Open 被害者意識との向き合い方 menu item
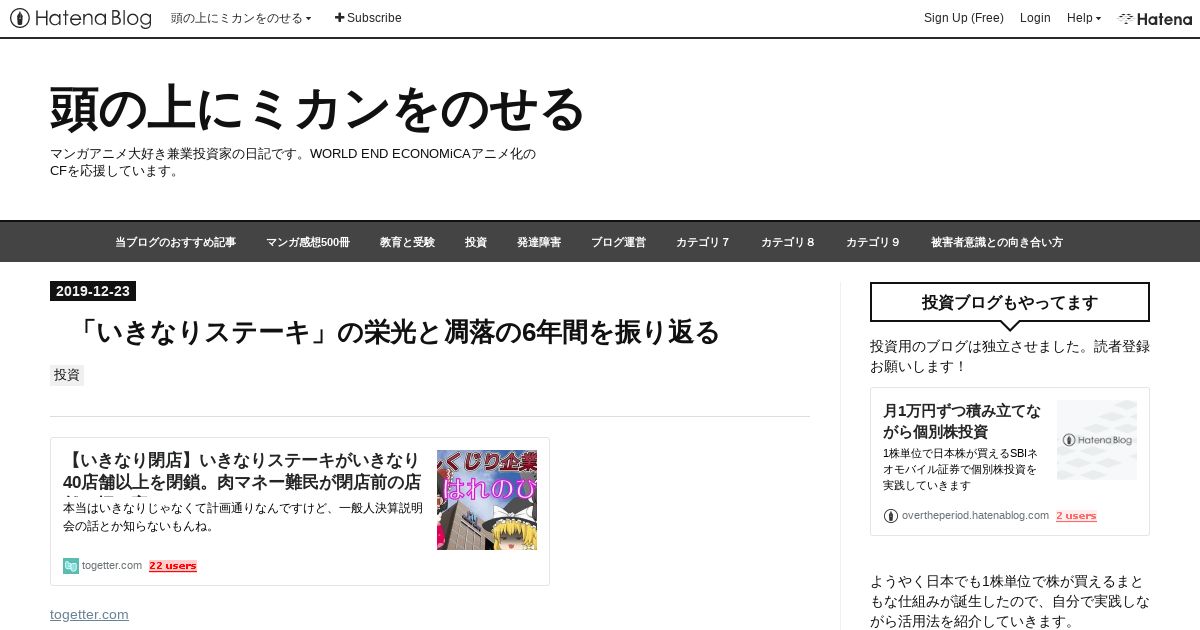1200x630 pixels. click(x=997, y=242)
